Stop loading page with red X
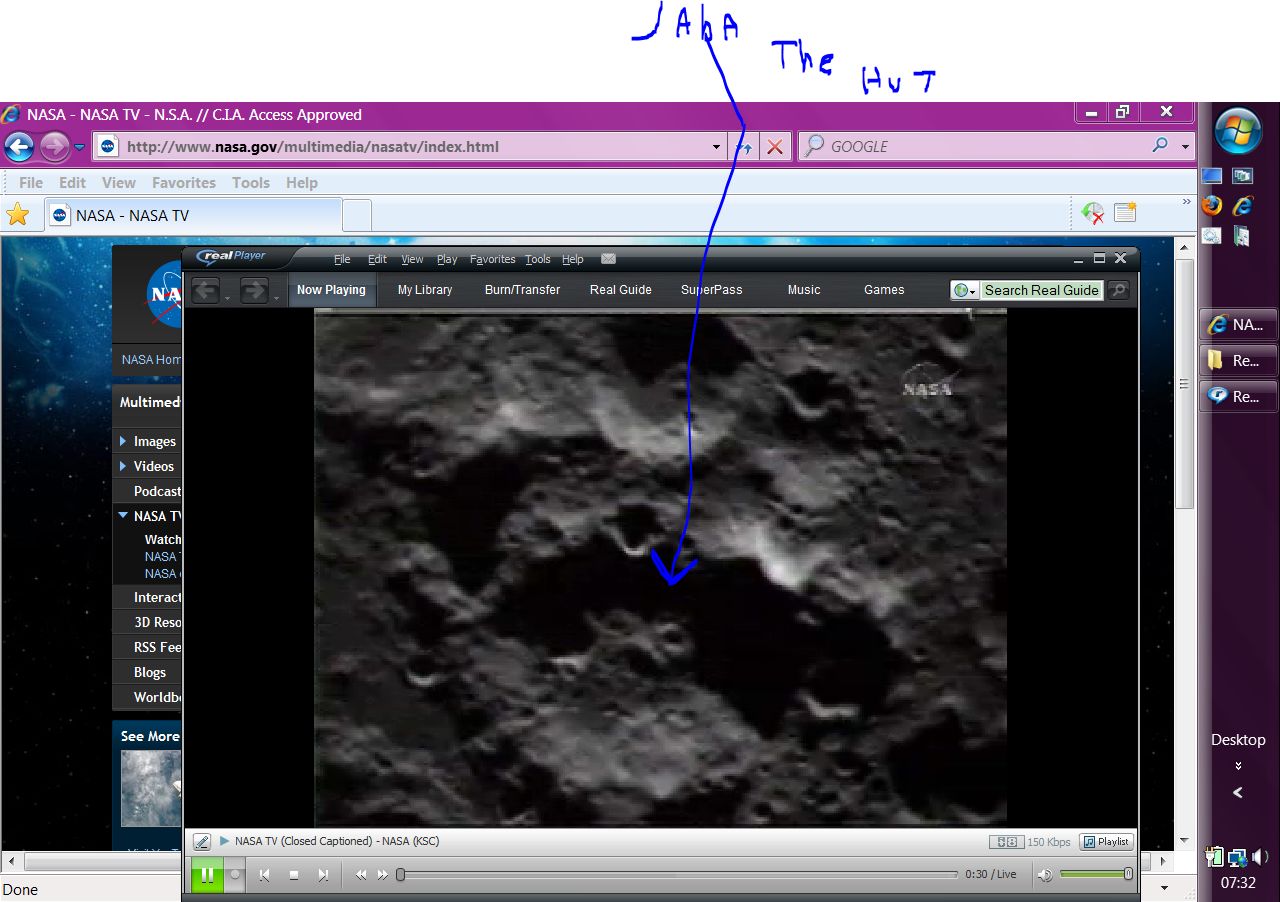The width and height of the screenshot is (1280, 902). click(x=774, y=147)
